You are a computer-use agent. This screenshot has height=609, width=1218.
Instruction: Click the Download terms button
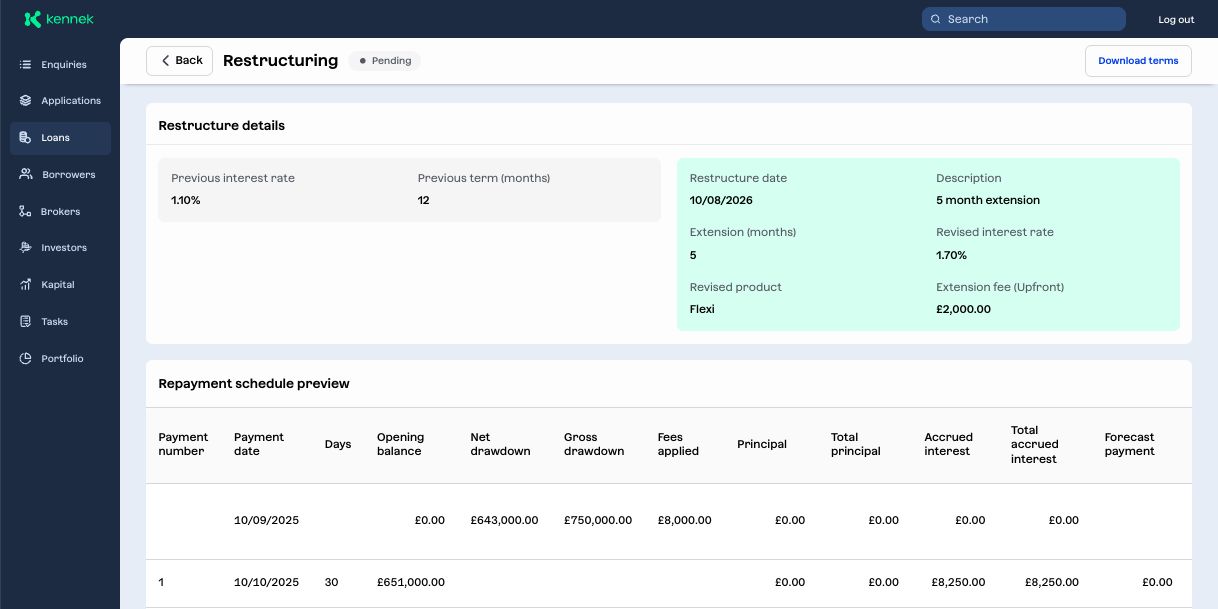point(1138,61)
